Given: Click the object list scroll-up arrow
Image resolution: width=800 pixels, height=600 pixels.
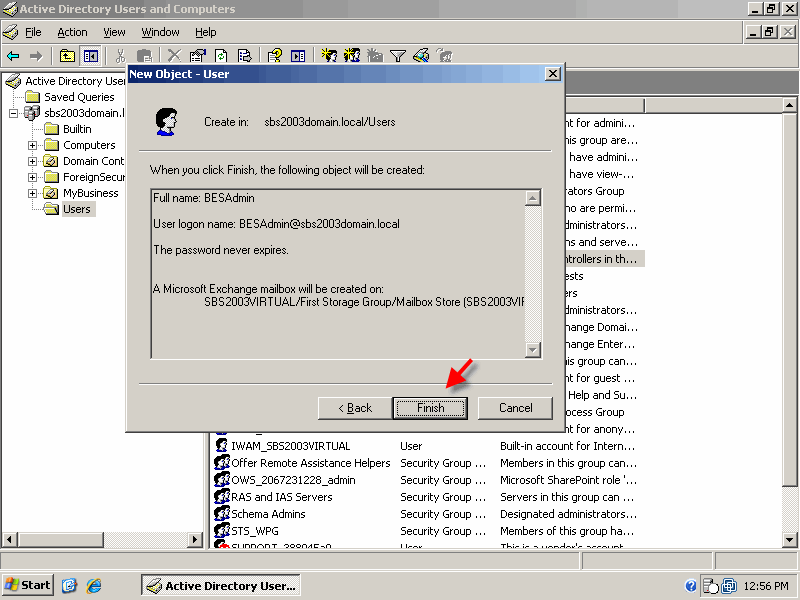Looking at the screenshot, I should [789, 106].
